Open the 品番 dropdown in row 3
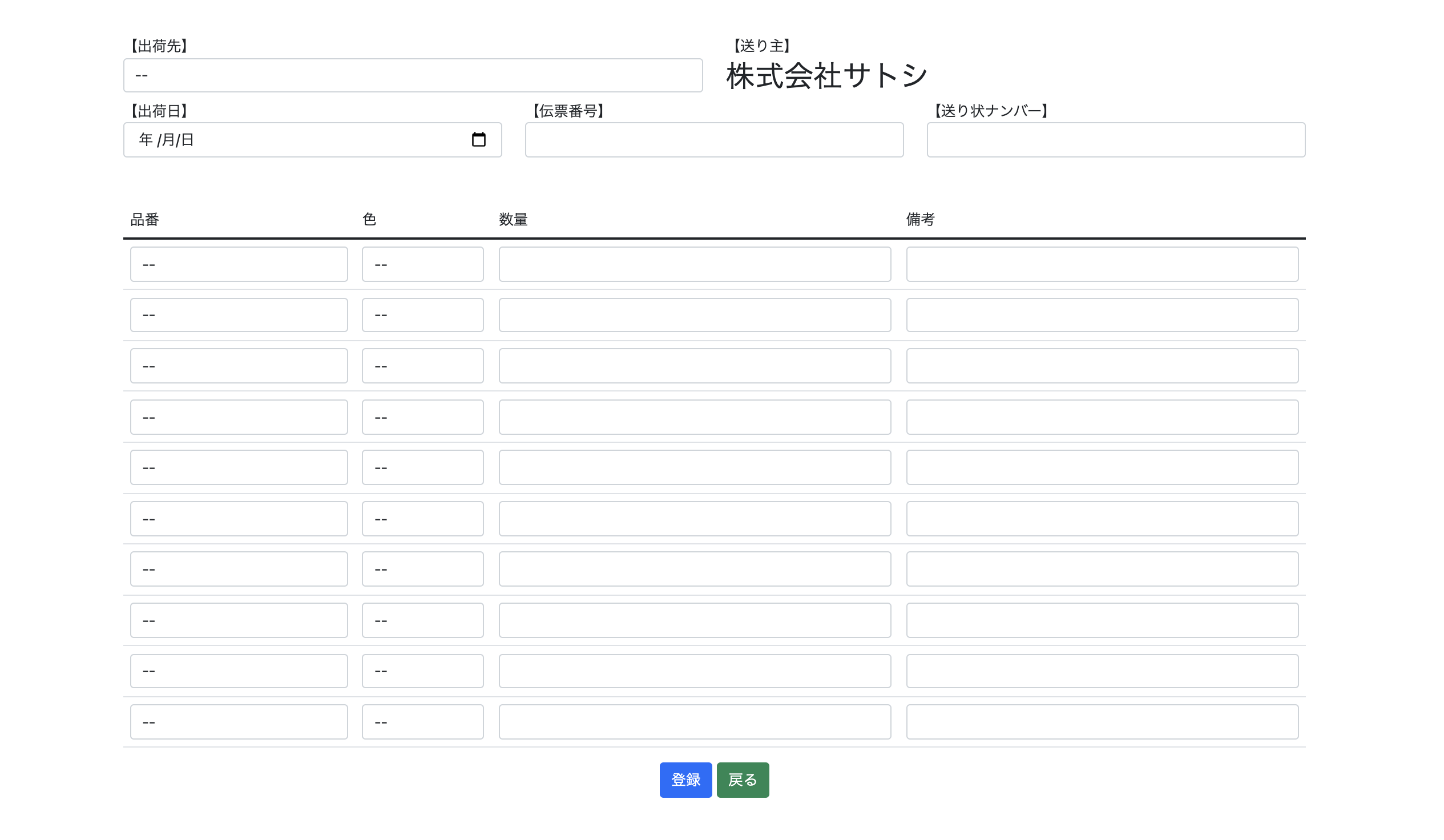The image size is (1444, 840). point(239,366)
